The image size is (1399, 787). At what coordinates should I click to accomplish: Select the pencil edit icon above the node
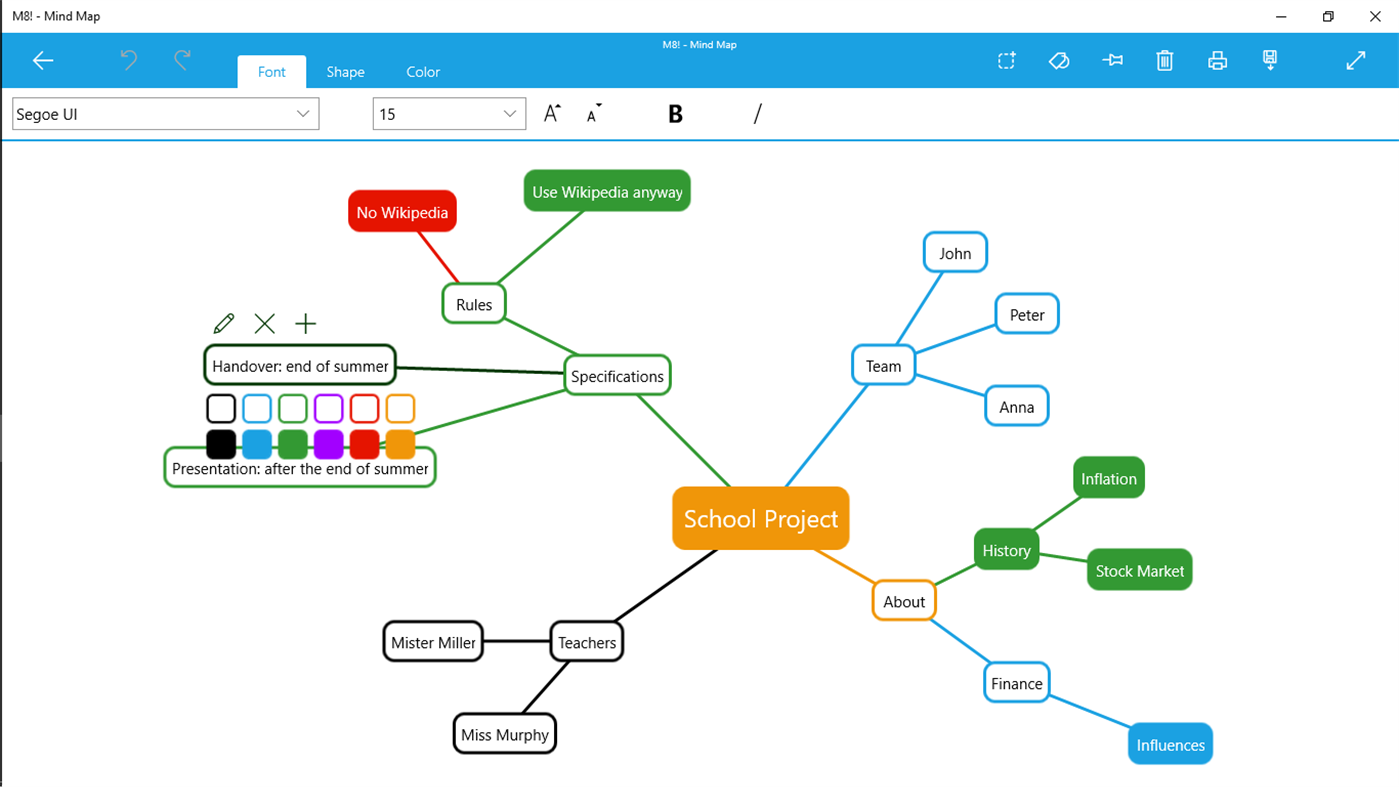(x=224, y=323)
